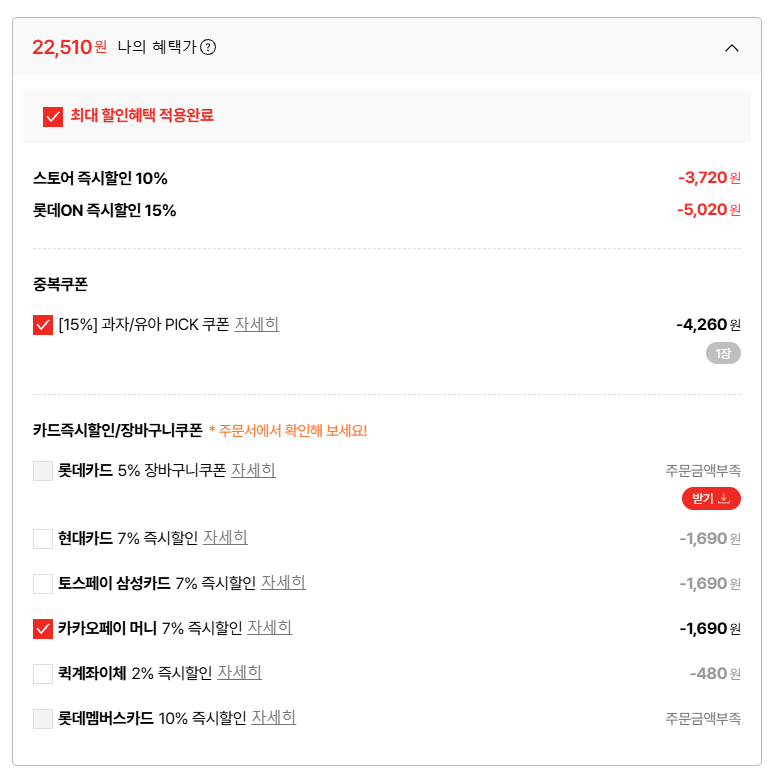775x775 pixels.
Task: View 자세히 for 롯데카드 장바구니쿠폰
Action: point(253,470)
